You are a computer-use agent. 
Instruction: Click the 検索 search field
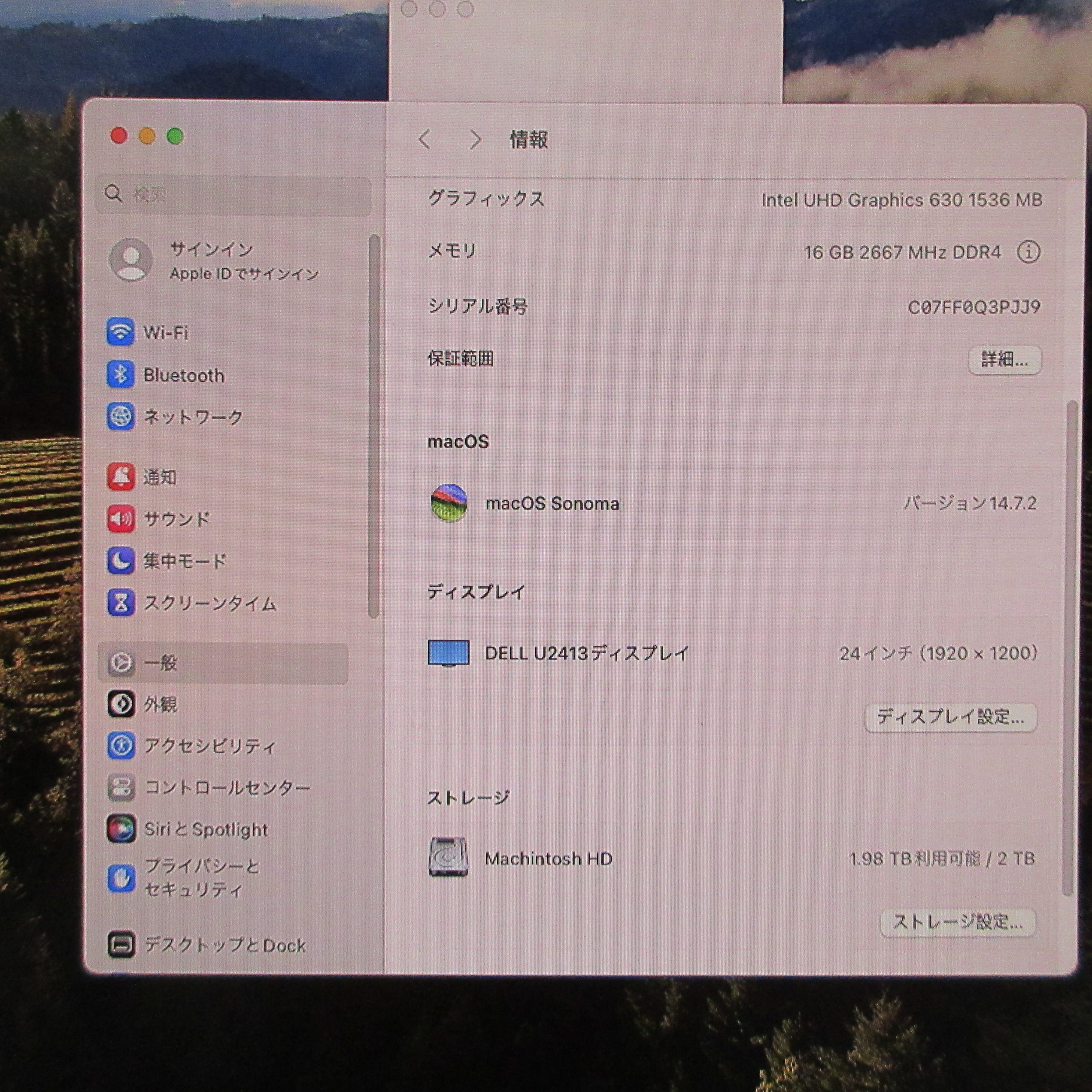pos(233,194)
